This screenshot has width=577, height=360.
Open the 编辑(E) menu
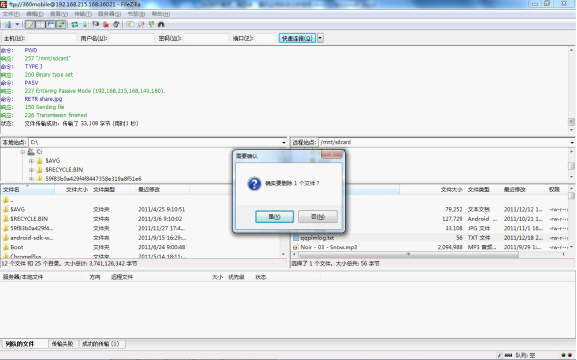tap(35, 14)
